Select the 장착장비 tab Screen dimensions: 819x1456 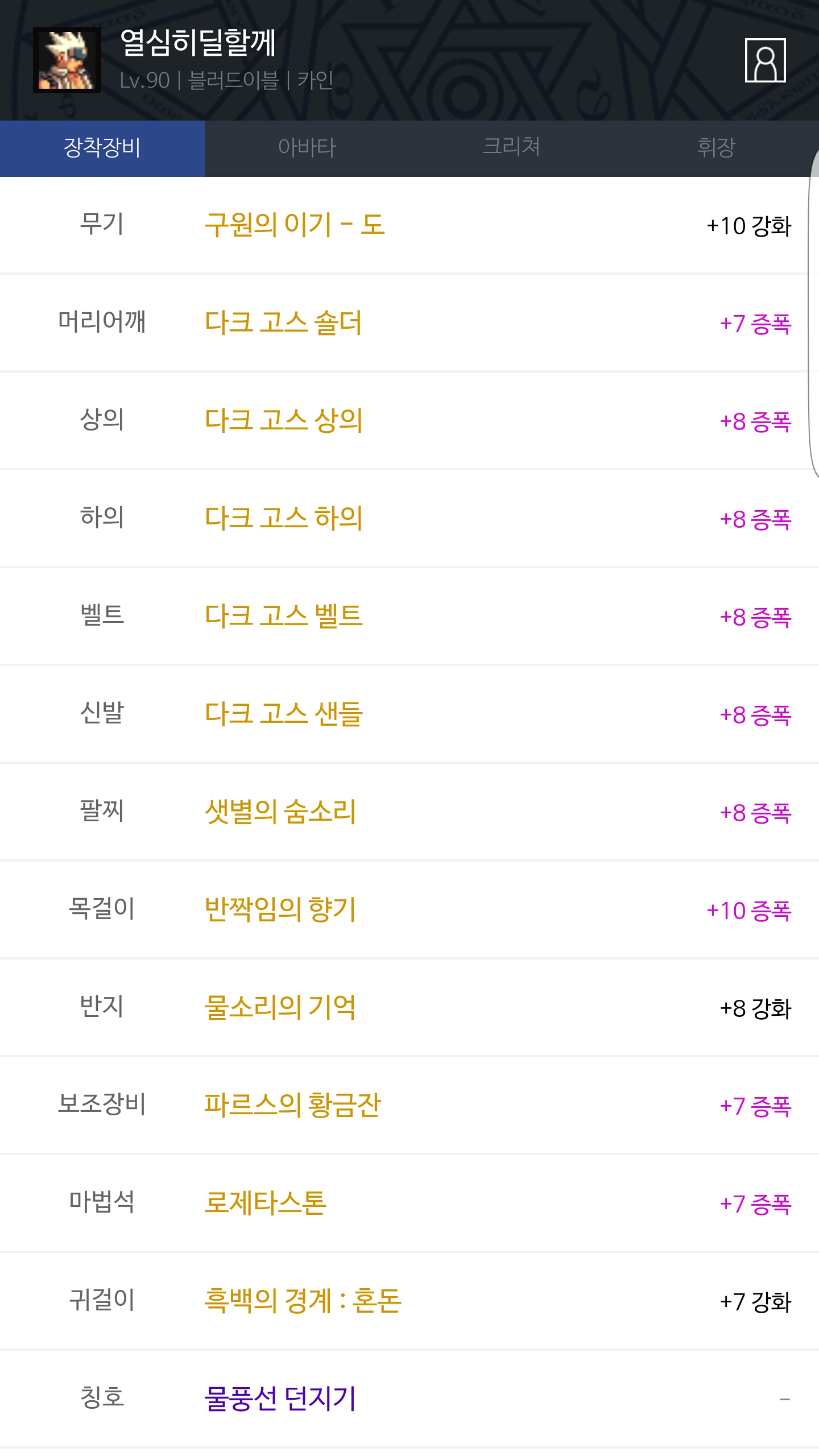click(102, 148)
